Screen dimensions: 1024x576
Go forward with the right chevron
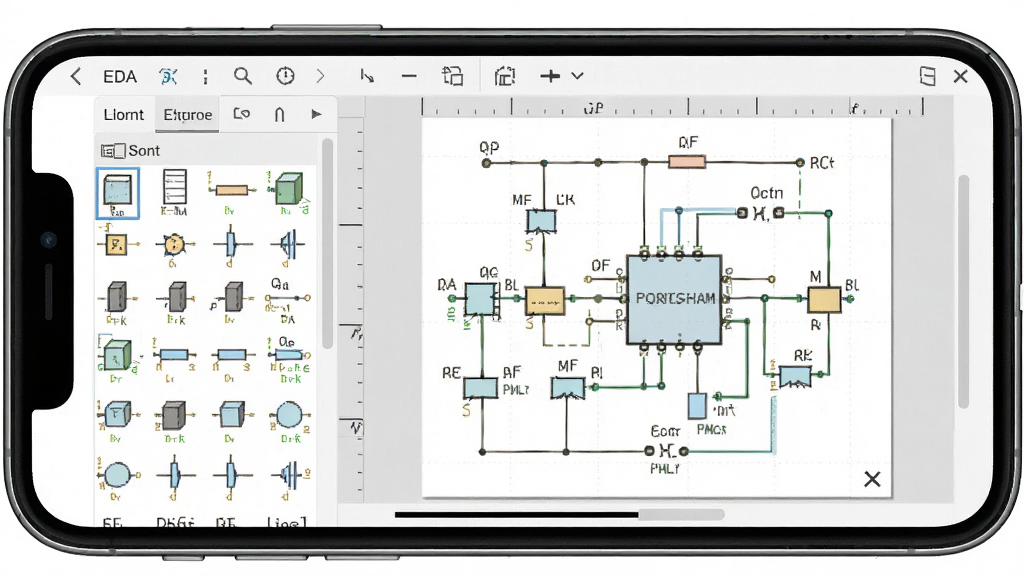[x=320, y=76]
